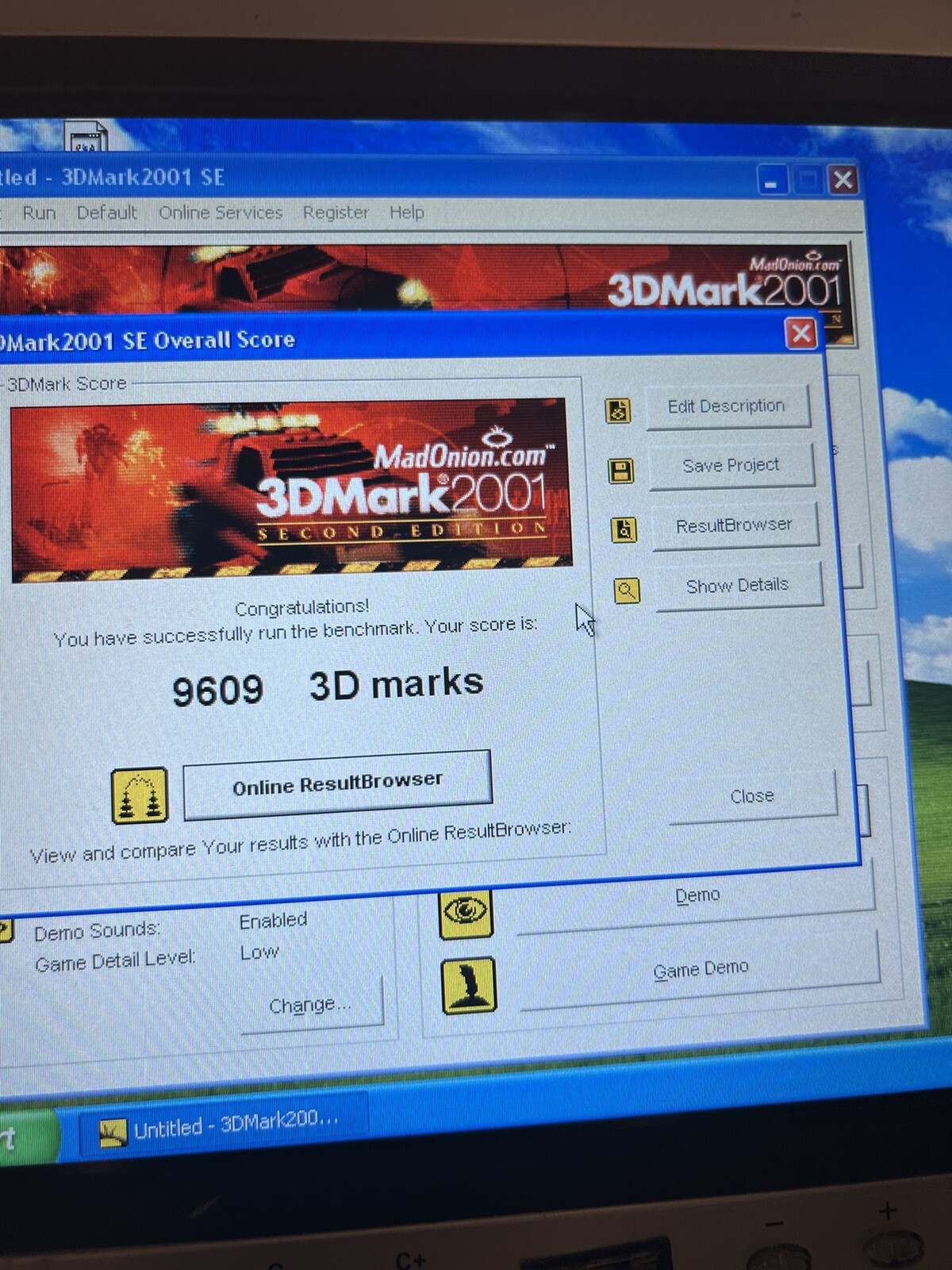Open the ResultBrowser button in the score dialog
Viewport: 952px width, 1270px height.
pyautogui.click(x=735, y=525)
